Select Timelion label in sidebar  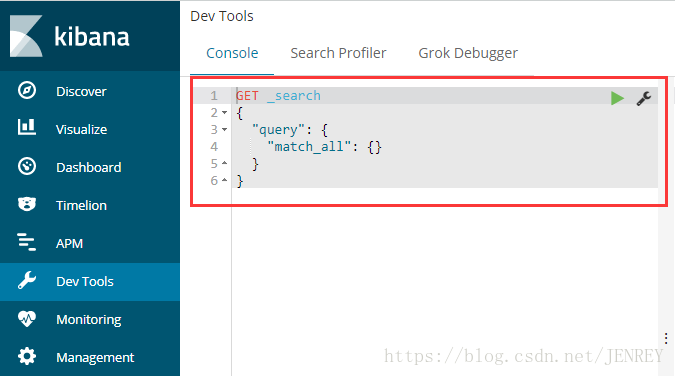(81, 205)
